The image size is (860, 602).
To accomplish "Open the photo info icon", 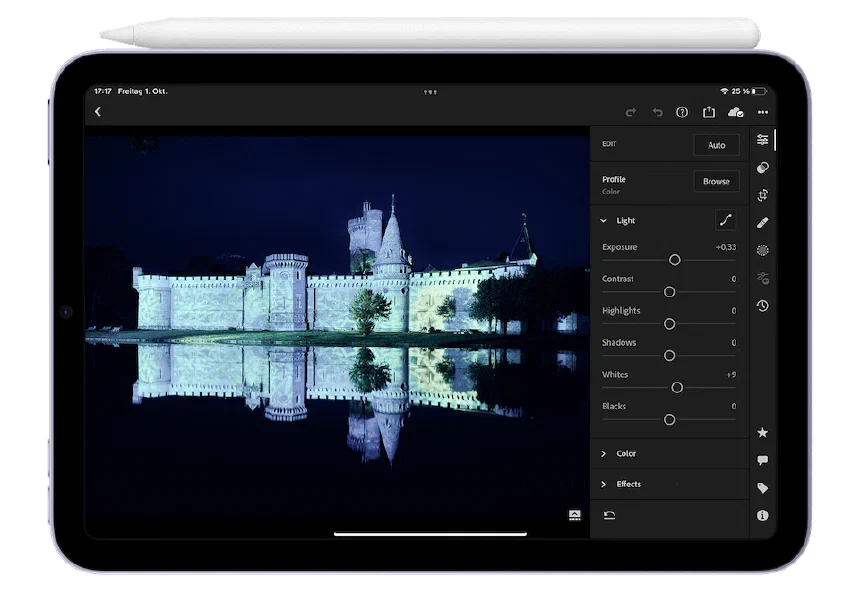I will click(762, 515).
